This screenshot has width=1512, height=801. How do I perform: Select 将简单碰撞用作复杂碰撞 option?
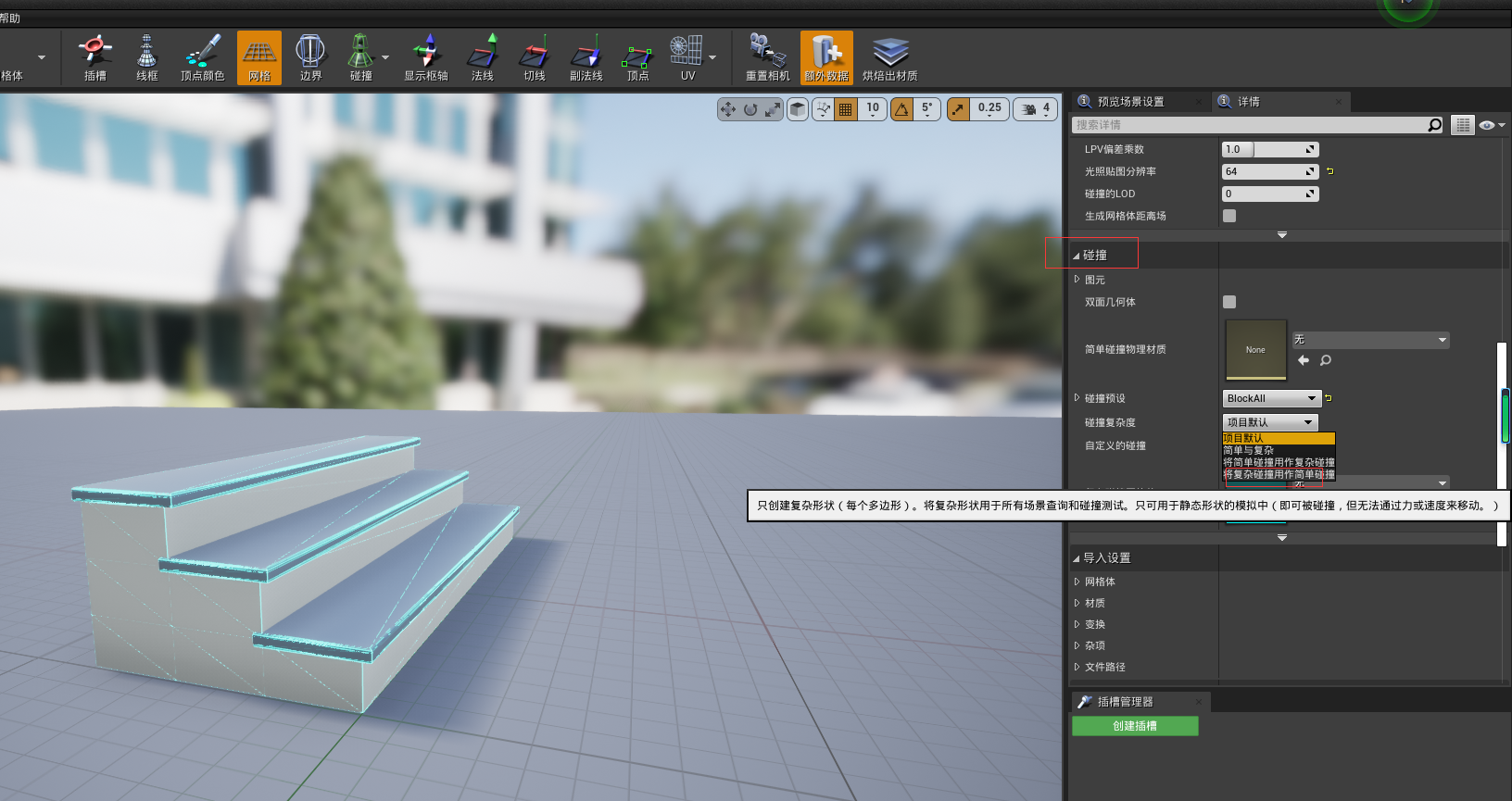tap(1279, 462)
